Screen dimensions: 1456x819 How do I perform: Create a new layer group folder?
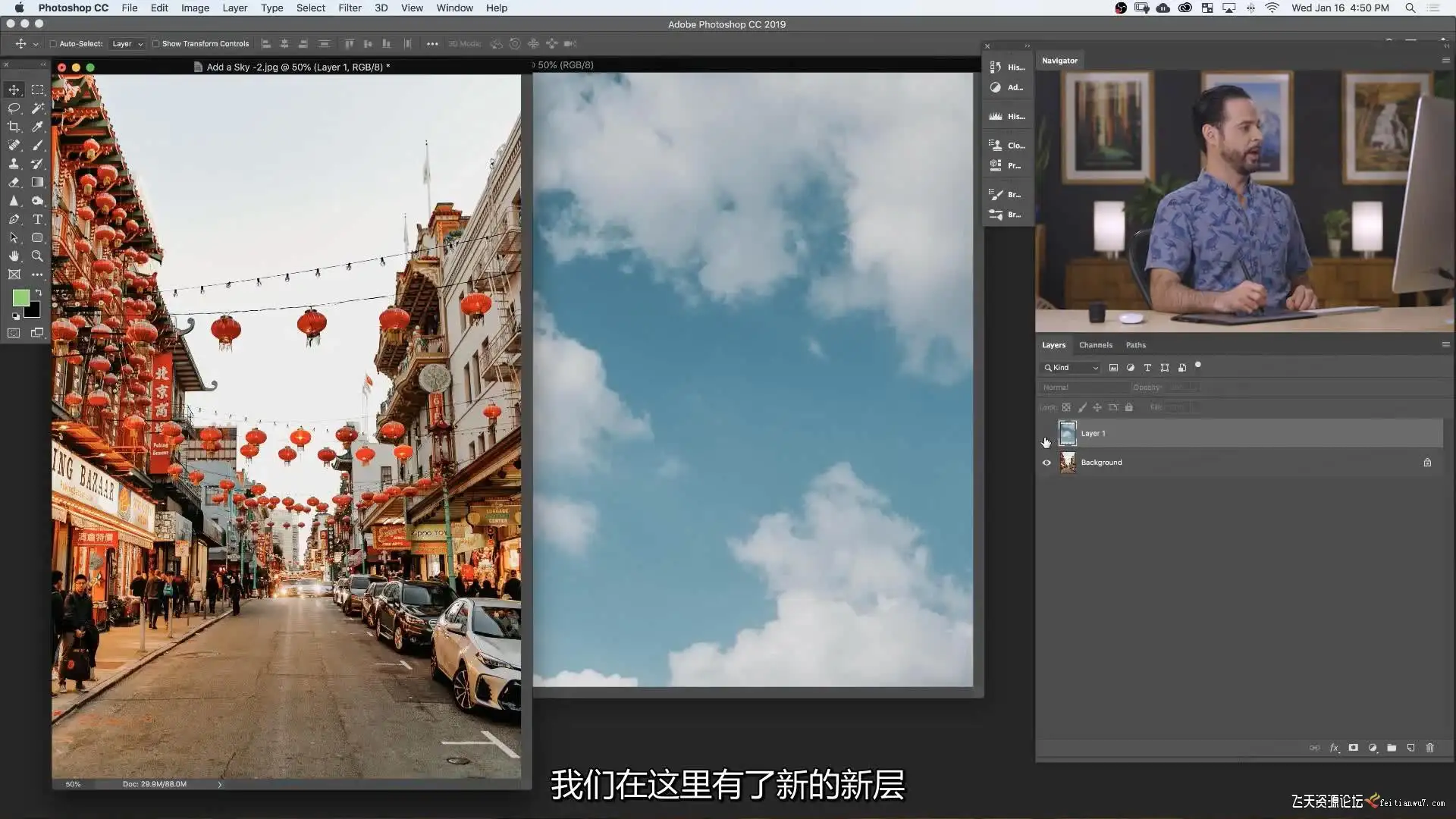(1392, 748)
